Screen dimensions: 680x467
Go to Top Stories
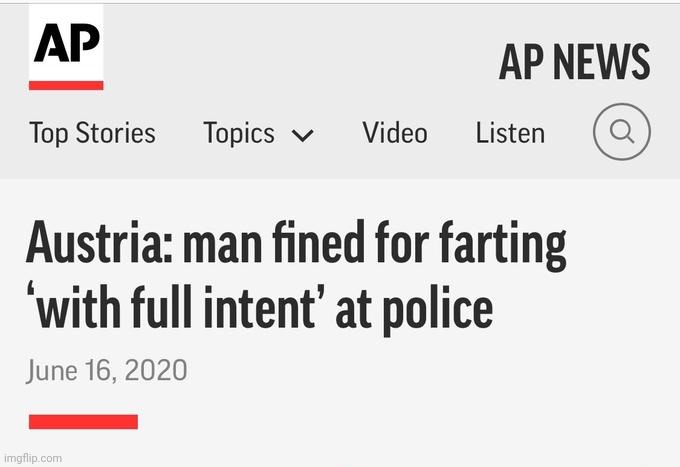click(92, 133)
